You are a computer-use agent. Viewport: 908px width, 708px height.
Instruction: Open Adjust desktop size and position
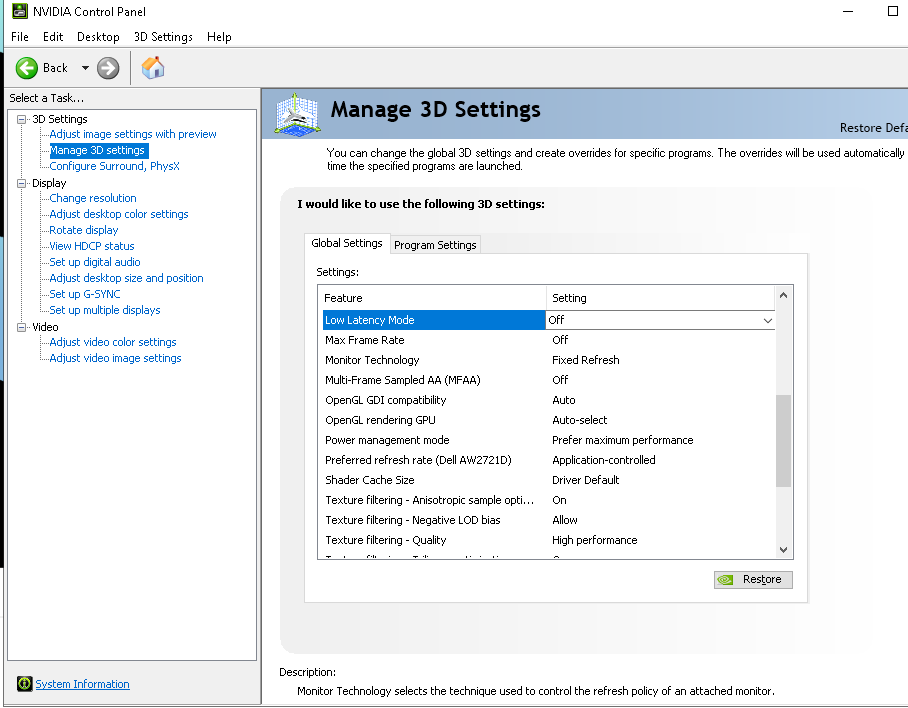pos(126,278)
